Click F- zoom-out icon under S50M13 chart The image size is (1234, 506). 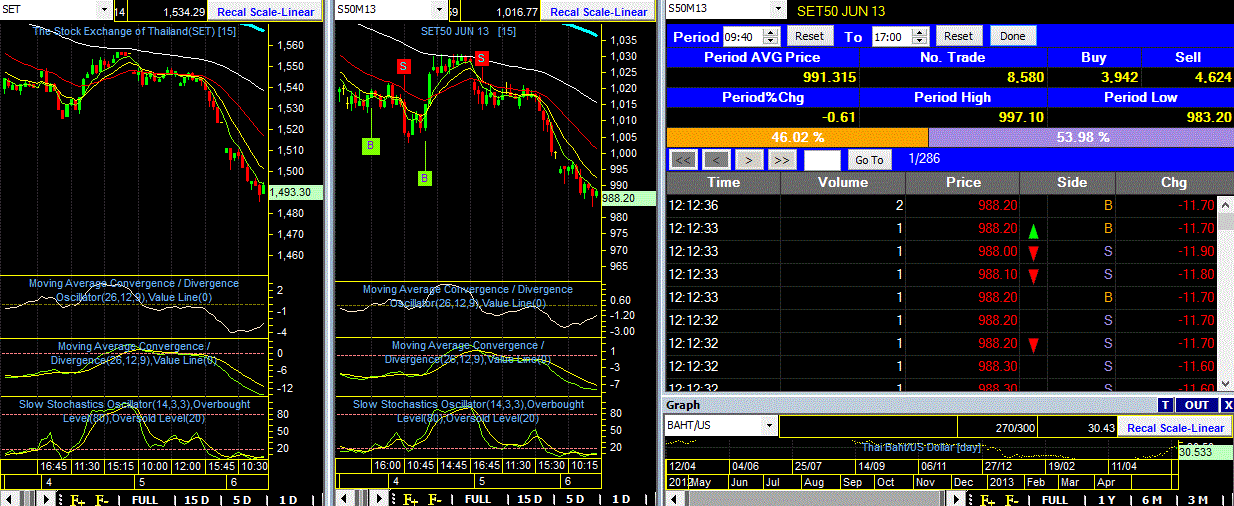tap(434, 499)
